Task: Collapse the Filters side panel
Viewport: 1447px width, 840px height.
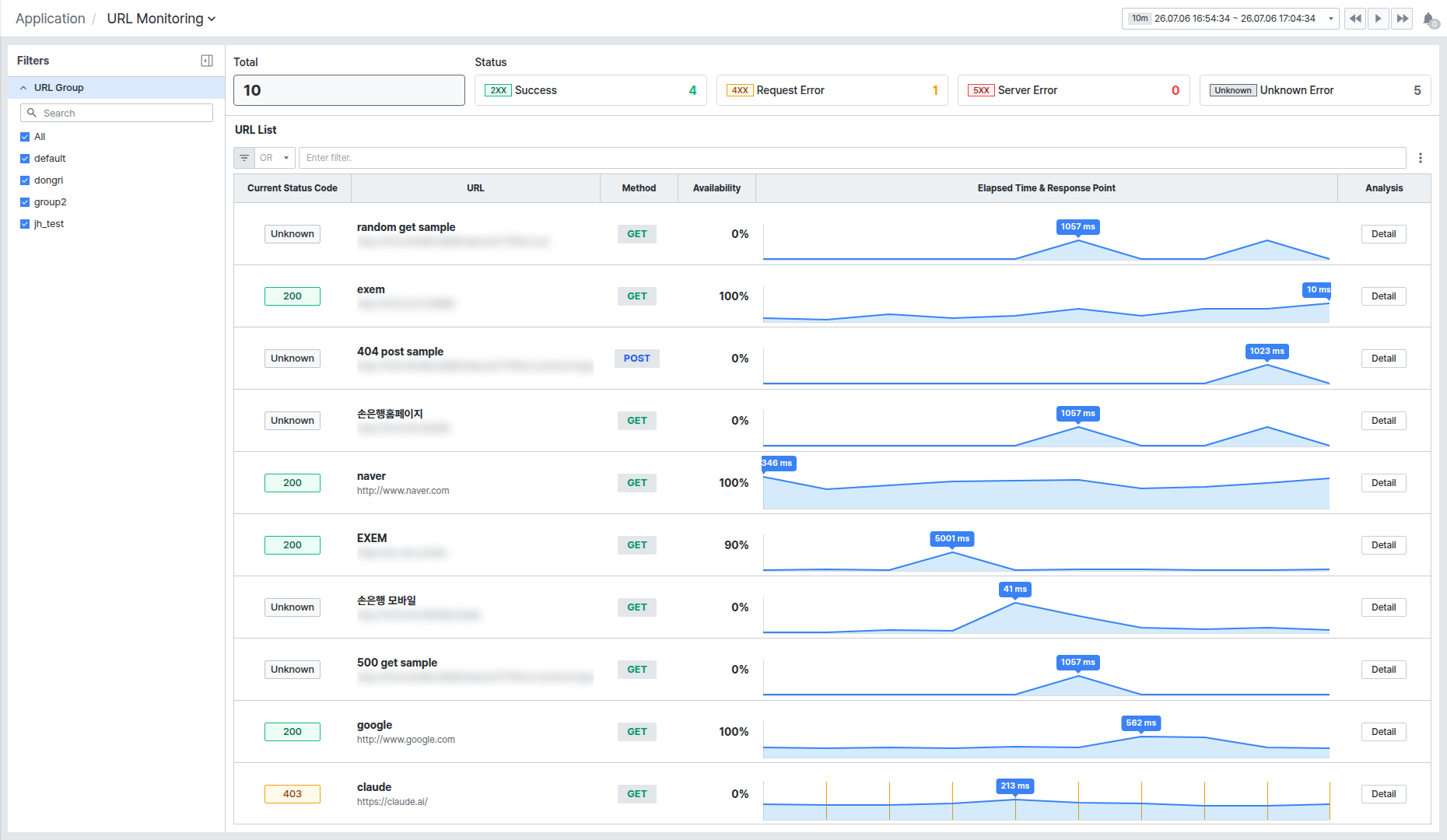Action: (x=207, y=61)
